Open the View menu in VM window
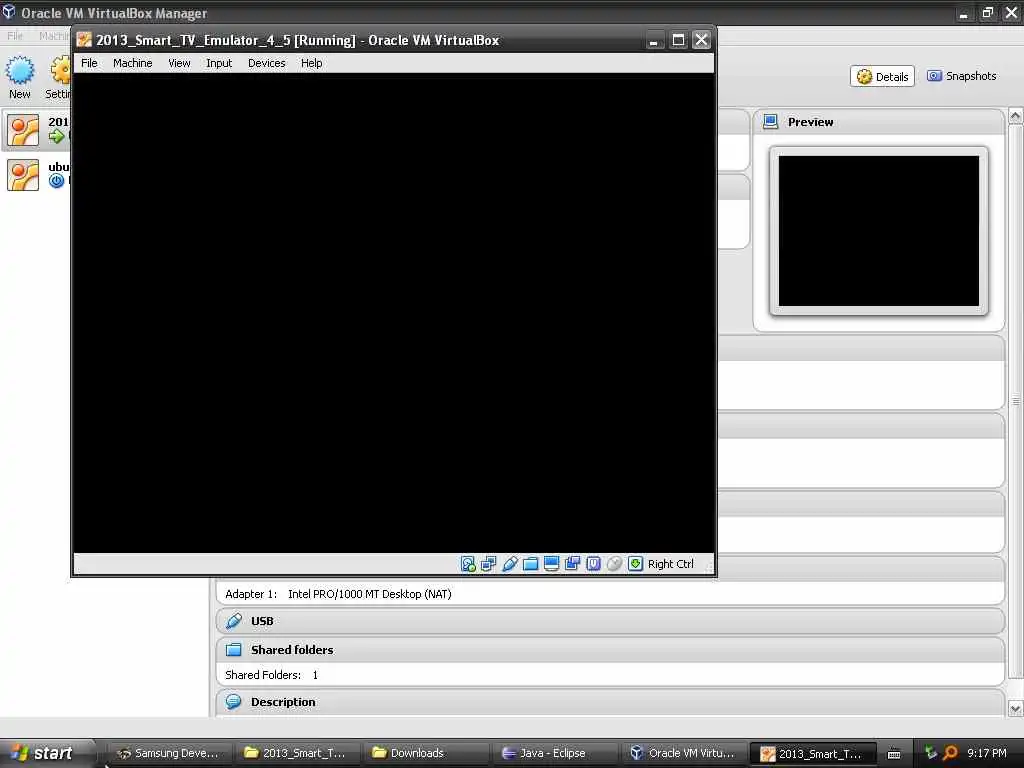The height and width of the screenshot is (768, 1024). 179,63
